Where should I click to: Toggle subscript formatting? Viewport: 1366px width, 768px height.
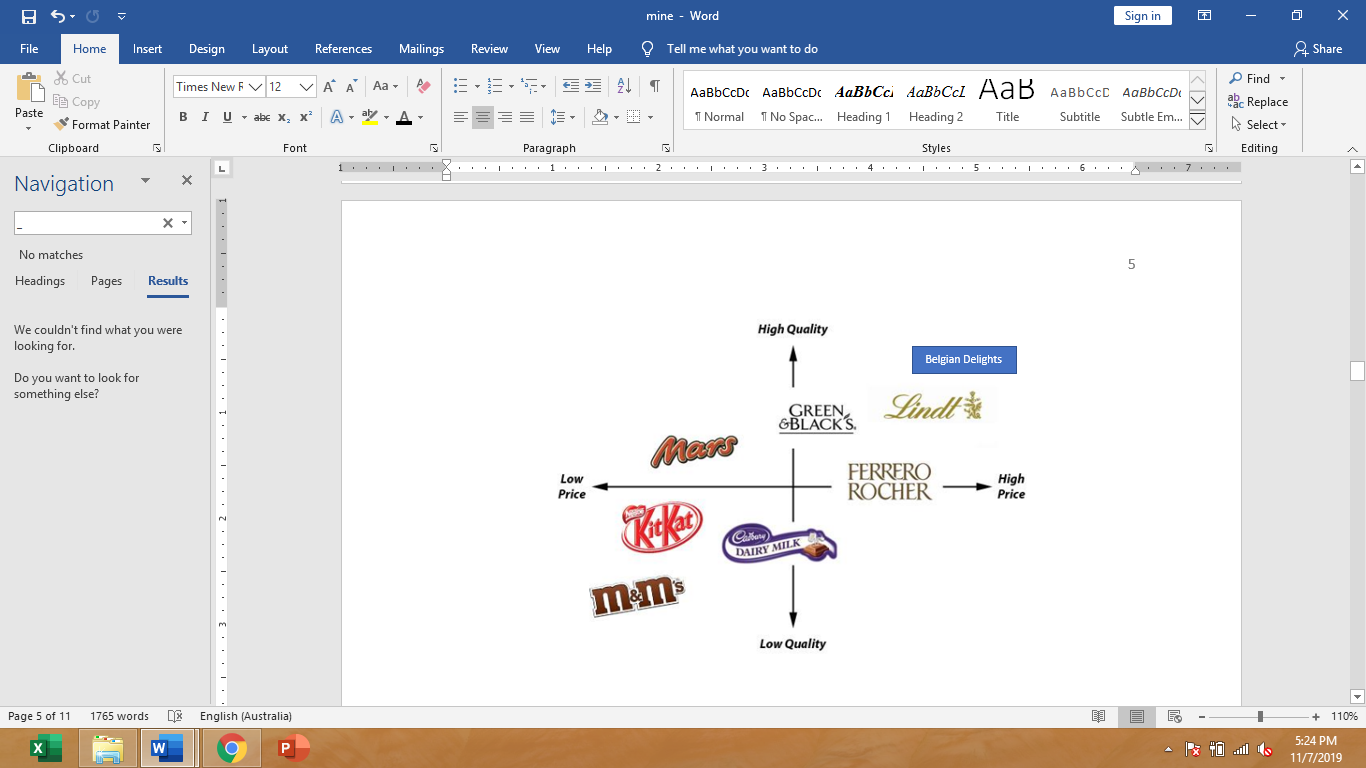tap(284, 117)
